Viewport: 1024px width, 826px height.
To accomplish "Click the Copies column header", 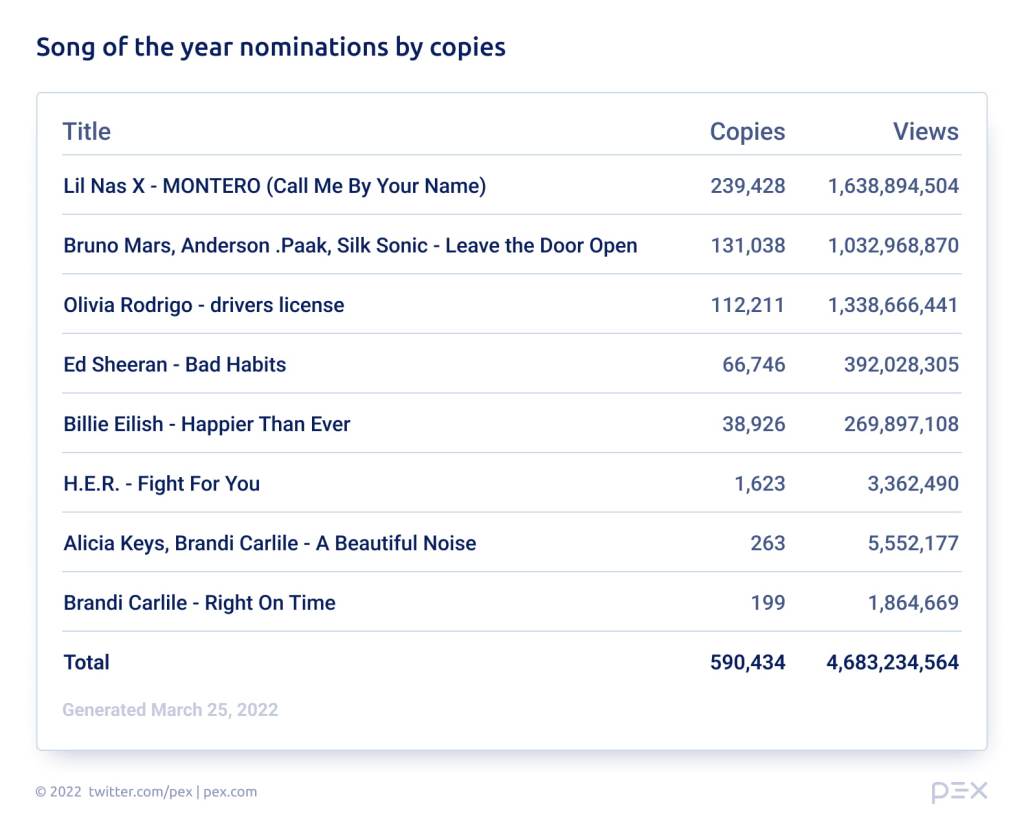I will [x=747, y=132].
